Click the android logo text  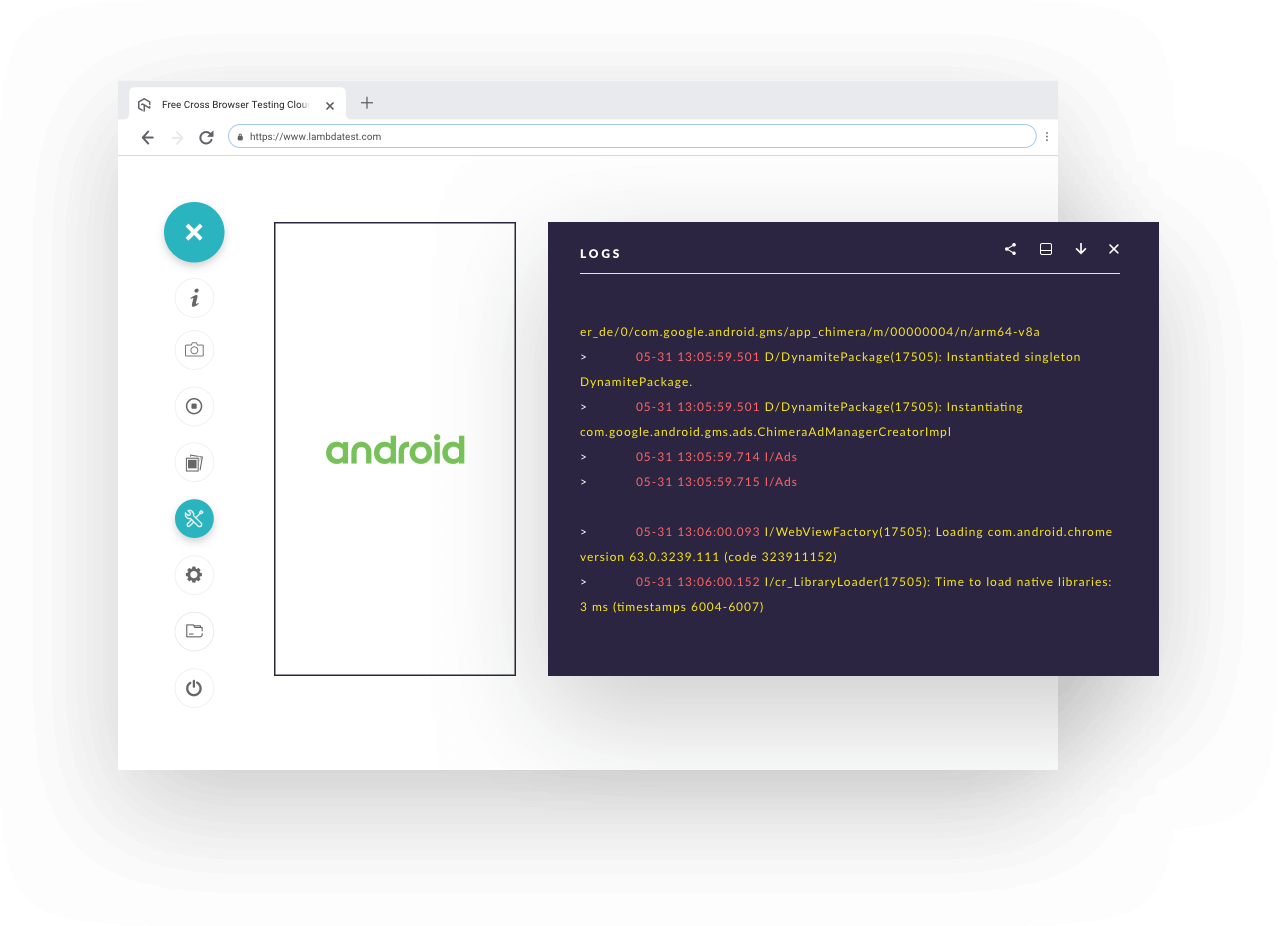pos(395,450)
